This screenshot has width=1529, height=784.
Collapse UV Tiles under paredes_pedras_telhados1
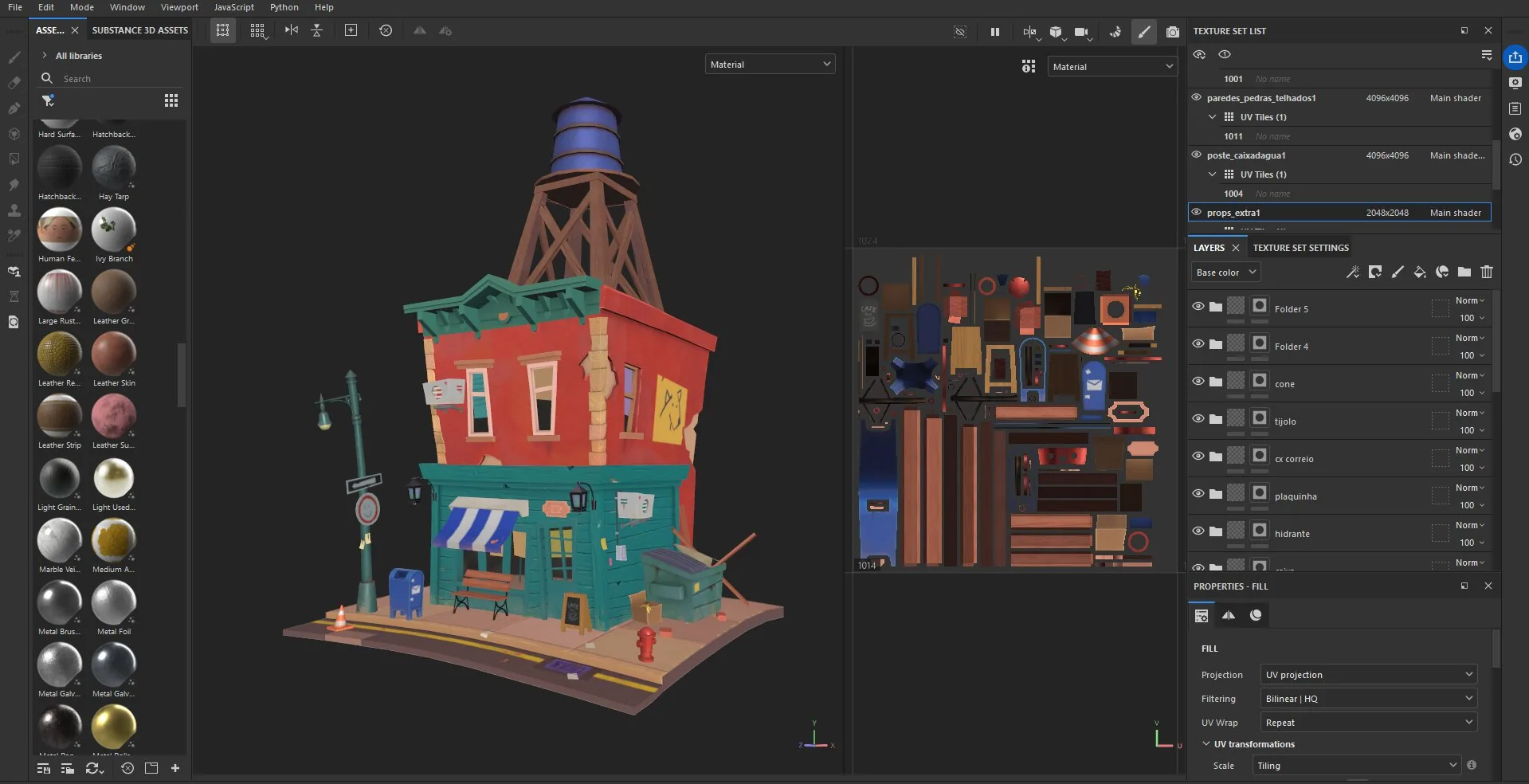click(x=1212, y=117)
